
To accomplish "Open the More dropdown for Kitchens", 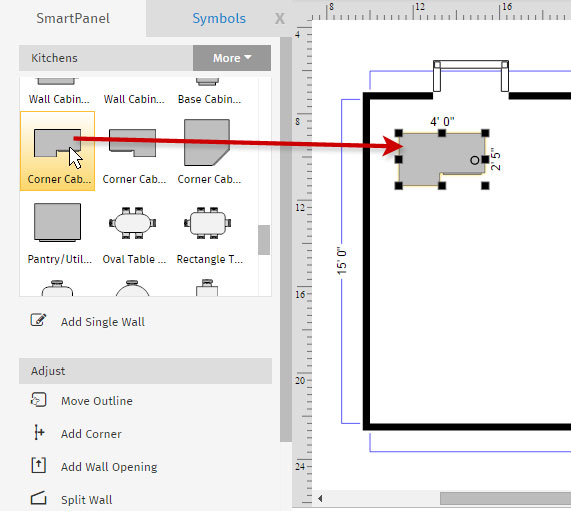I will (x=232, y=58).
